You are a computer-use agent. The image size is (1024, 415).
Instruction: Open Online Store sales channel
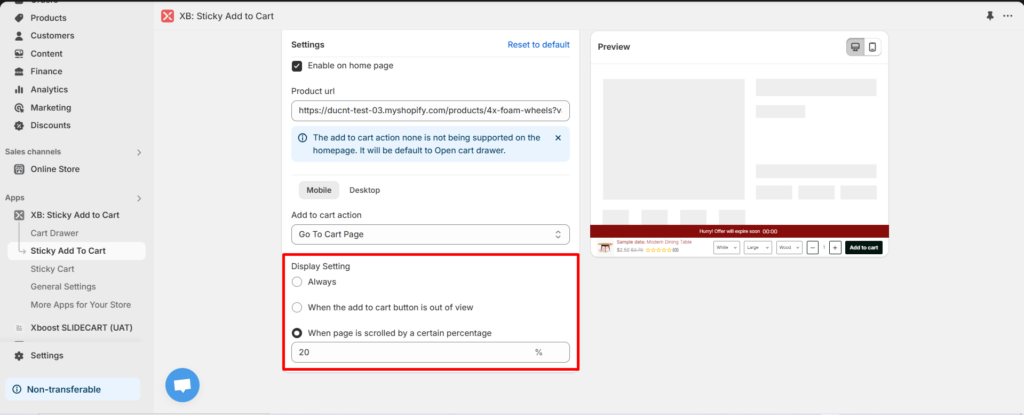(55, 169)
